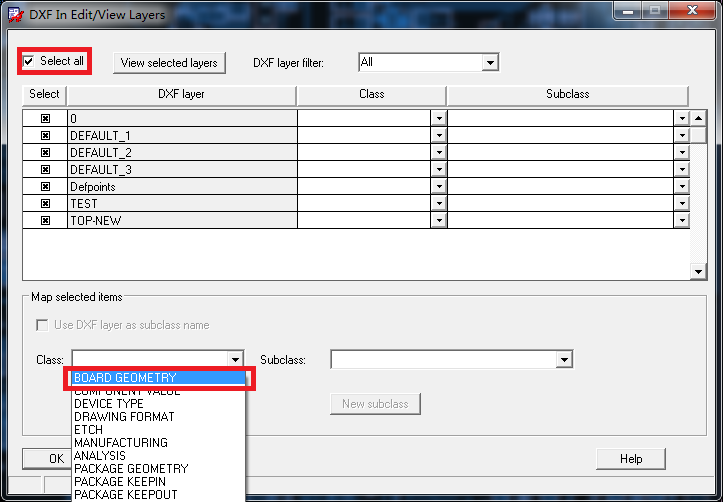Click the View selected layers button

169,63
